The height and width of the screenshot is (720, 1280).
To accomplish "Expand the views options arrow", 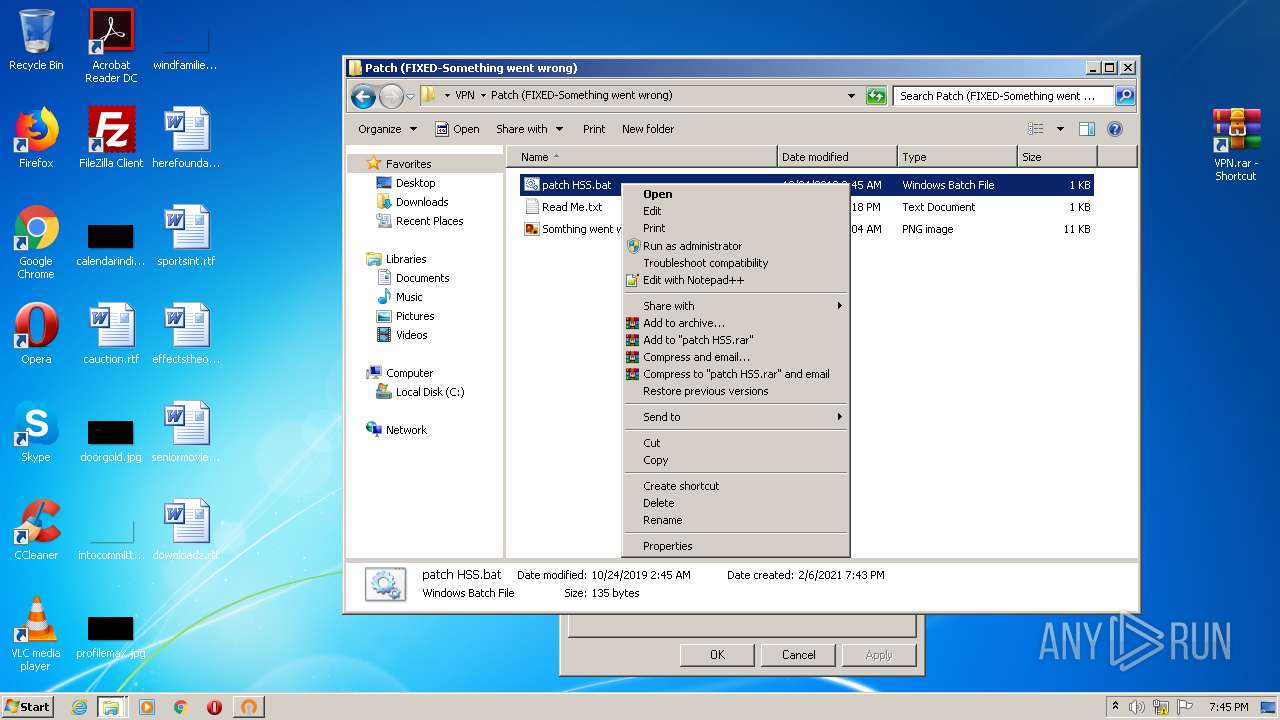I will (x=1060, y=129).
